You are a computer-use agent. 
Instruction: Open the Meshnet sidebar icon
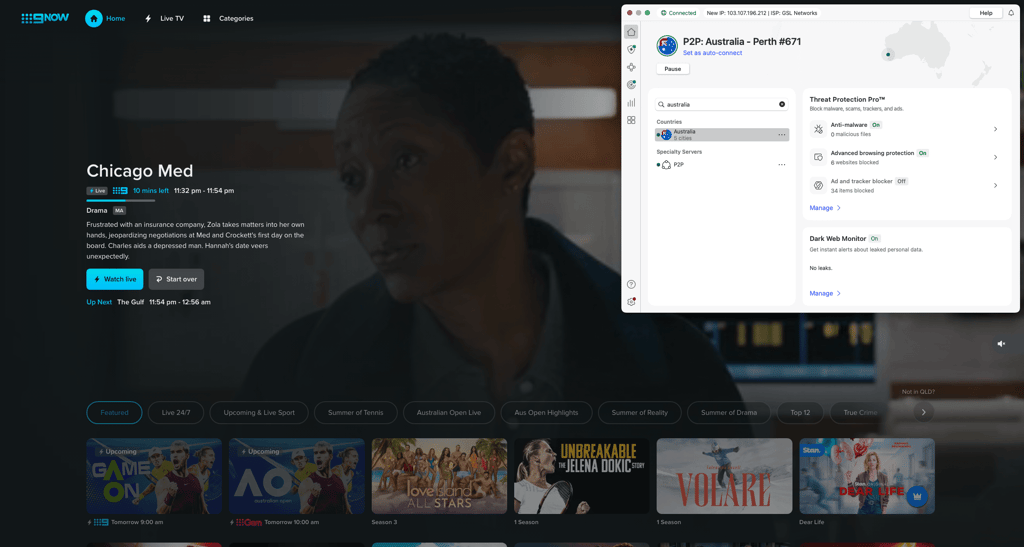coord(631,67)
